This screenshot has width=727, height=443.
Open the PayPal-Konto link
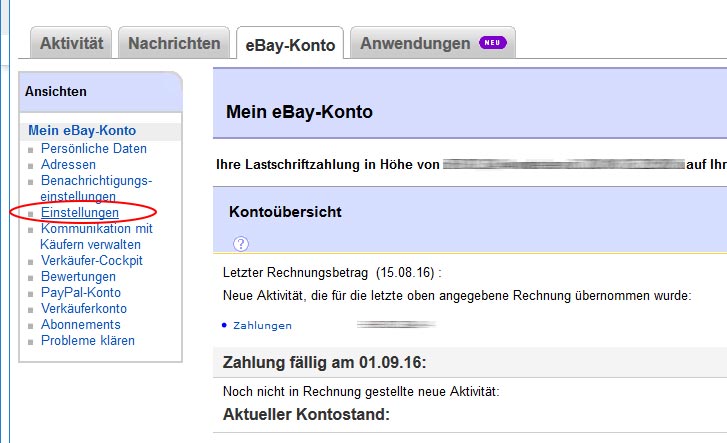tap(81, 292)
